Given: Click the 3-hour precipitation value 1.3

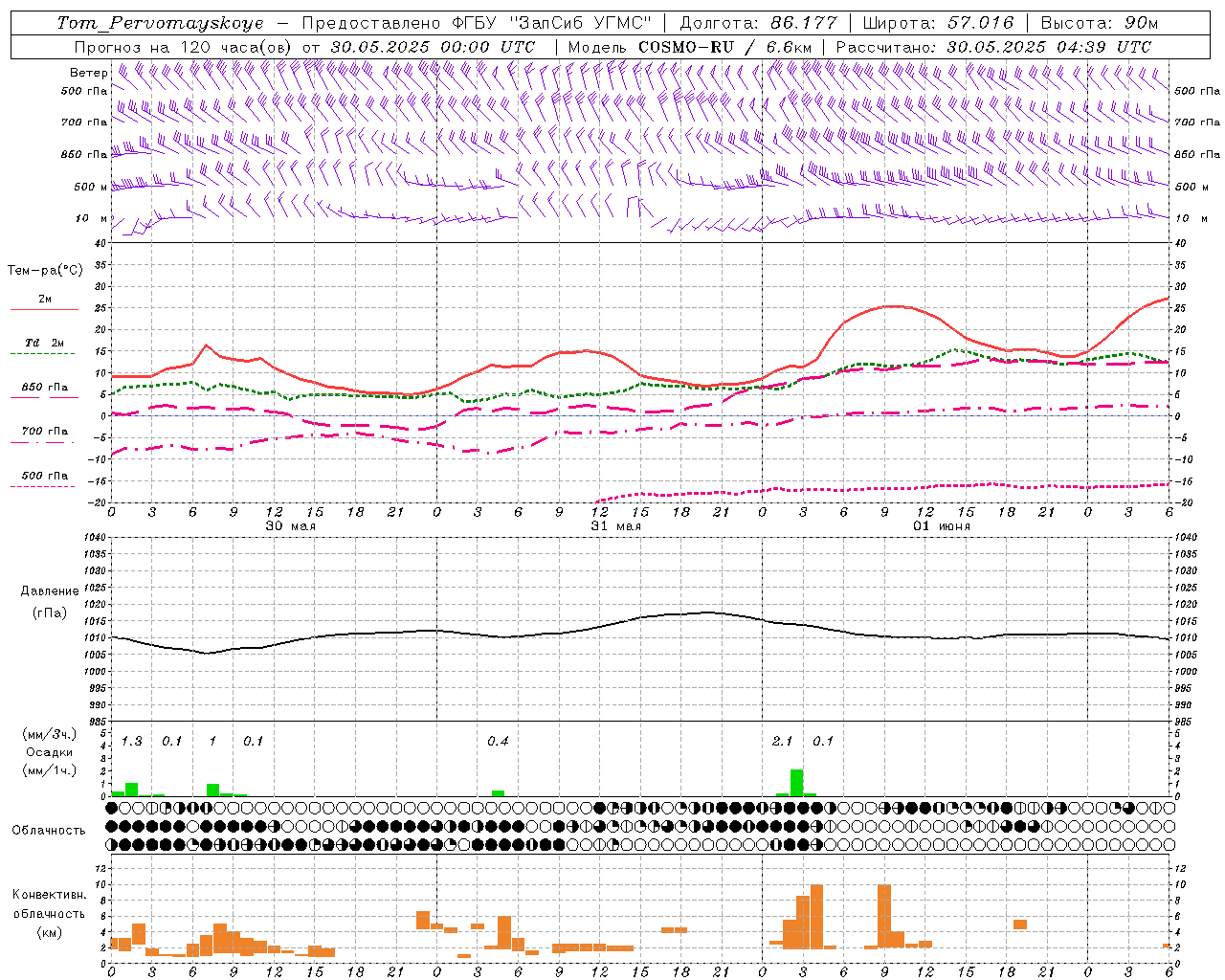Looking at the screenshot, I should tap(131, 741).
